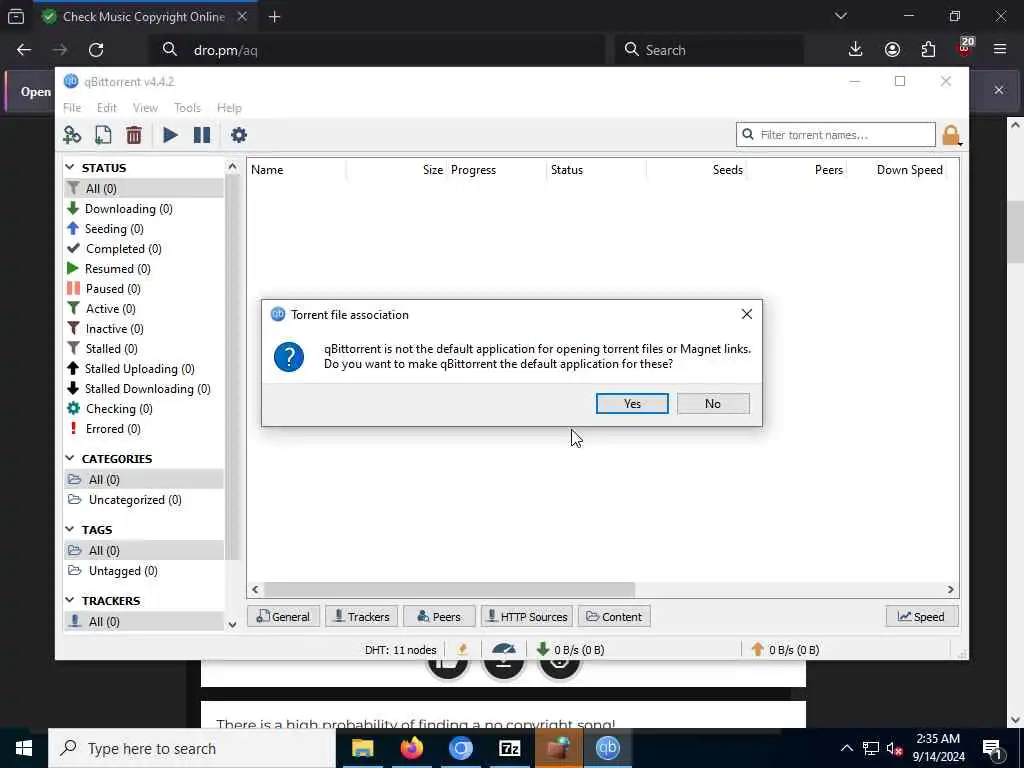Show hidden system tray icons
Screen dimensions: 1024x768
[846, 748]
